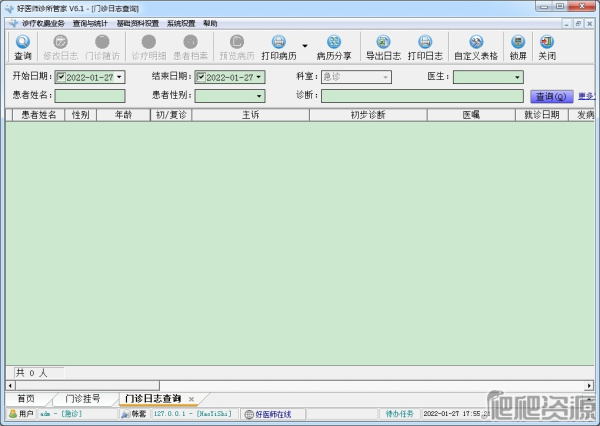Open the 查询与统计 menu
600x426 pixels.
coord(90,22)
